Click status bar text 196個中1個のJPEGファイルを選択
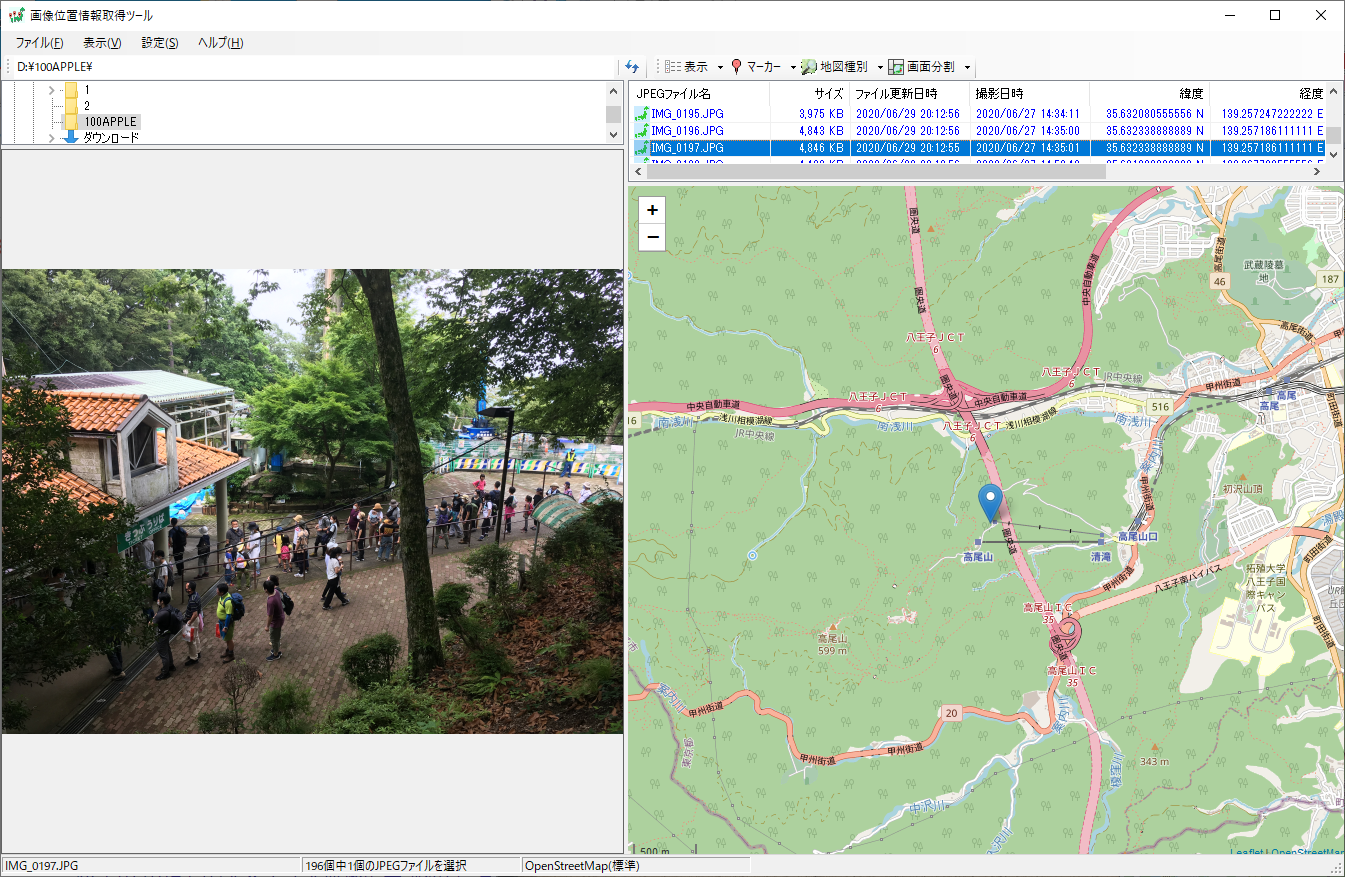 coord(386,866)
